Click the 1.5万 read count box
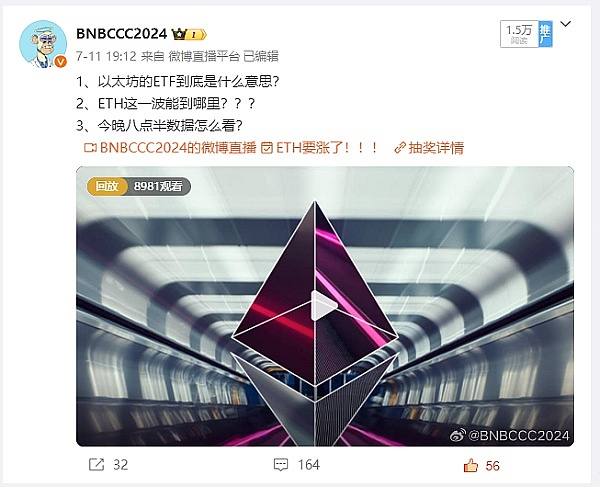This screenshot has height=487, width=600. pyautogui.click(x=519, y=34)
